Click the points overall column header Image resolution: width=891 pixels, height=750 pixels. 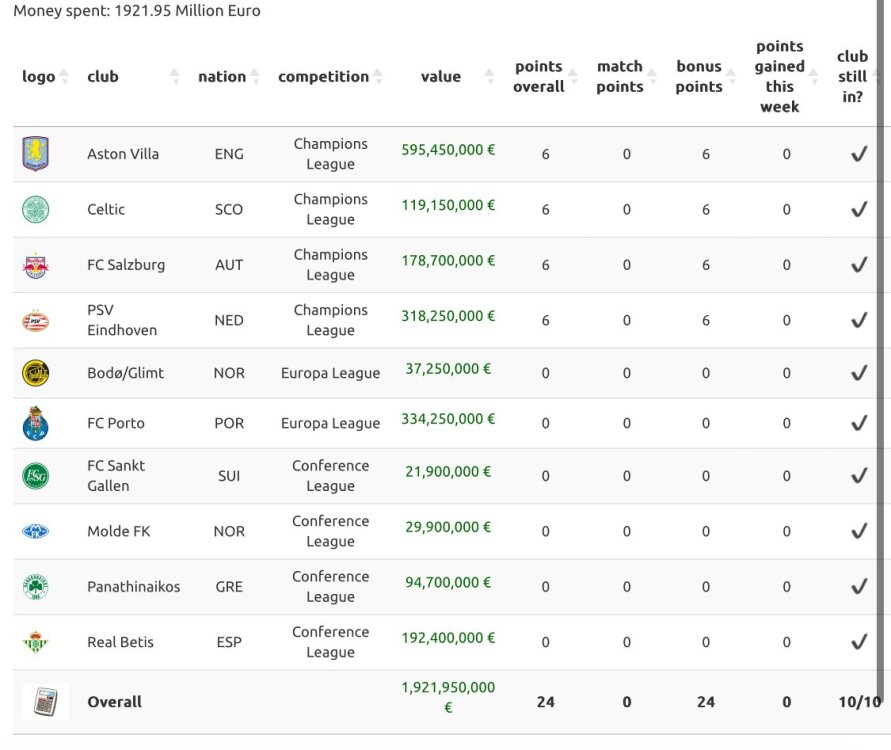(539, 77)
